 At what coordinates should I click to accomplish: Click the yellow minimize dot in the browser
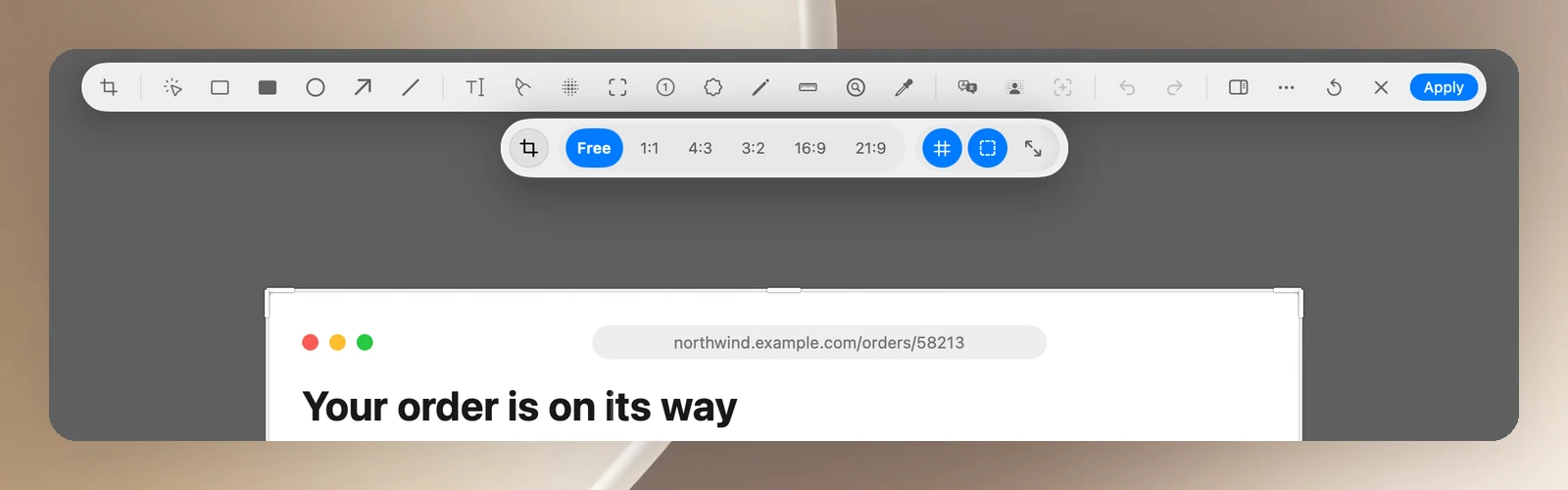(x=338, y=342)
